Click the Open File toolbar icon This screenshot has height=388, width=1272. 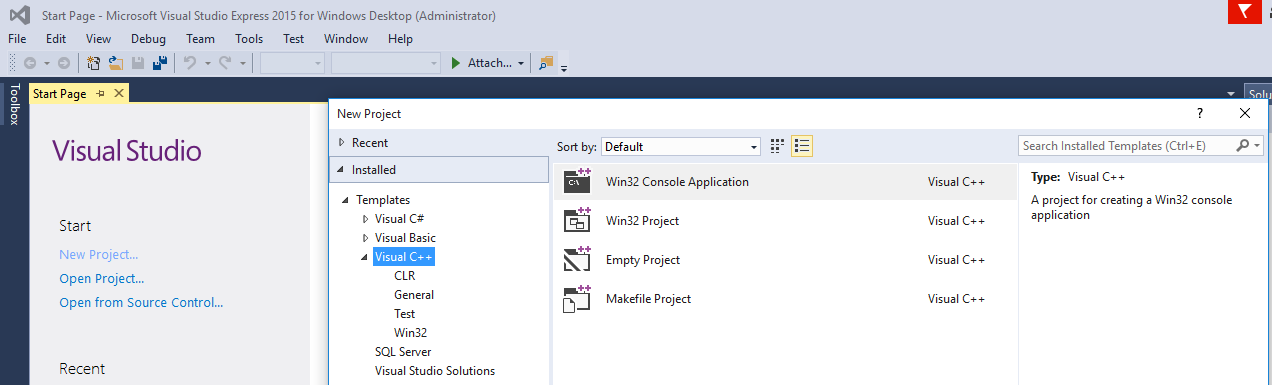[116, 63]
